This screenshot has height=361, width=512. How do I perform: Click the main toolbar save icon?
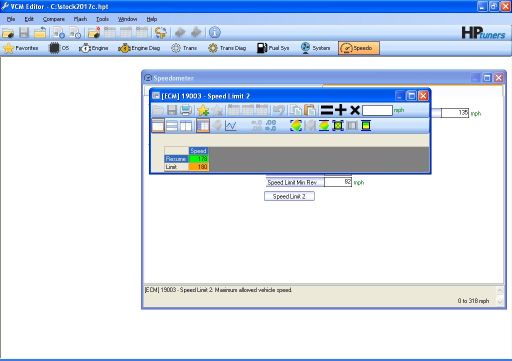click(x=24, y=33)
